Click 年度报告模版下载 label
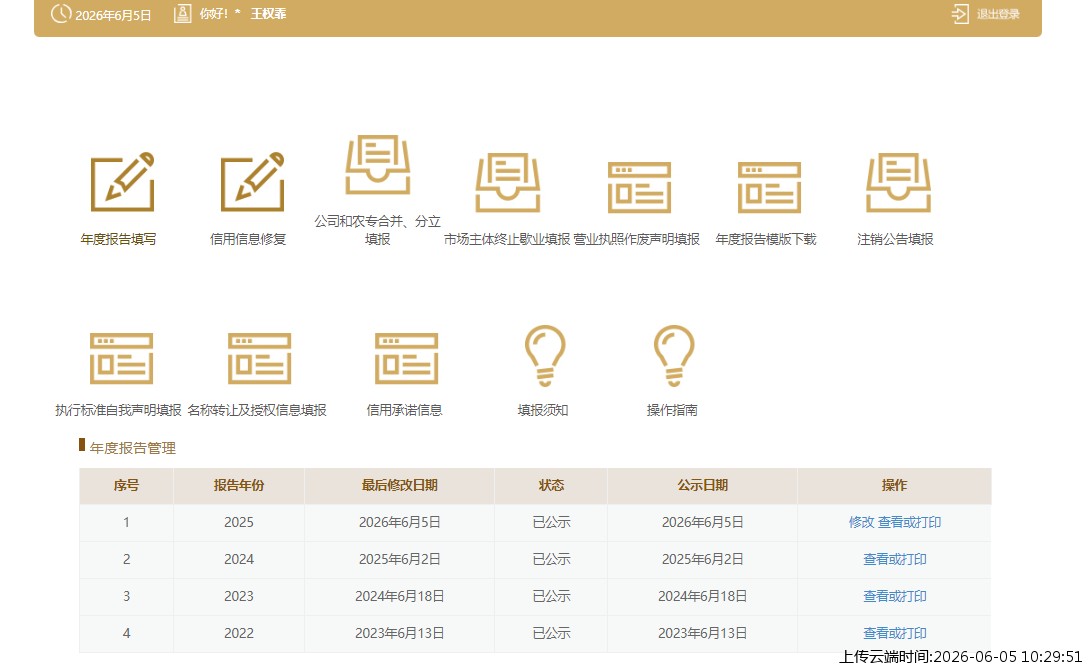 click(x=766, y=239)
